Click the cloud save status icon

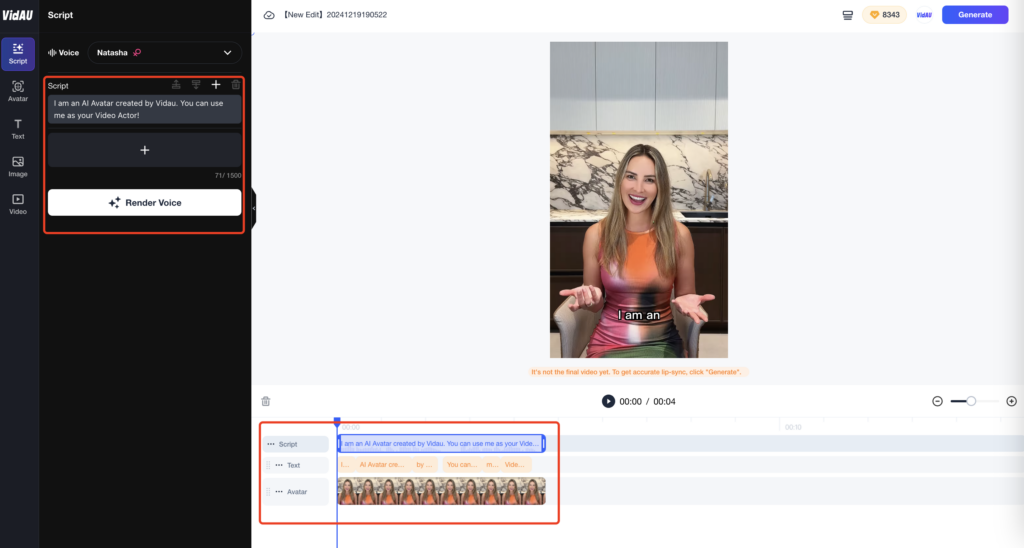coord(269,15)
